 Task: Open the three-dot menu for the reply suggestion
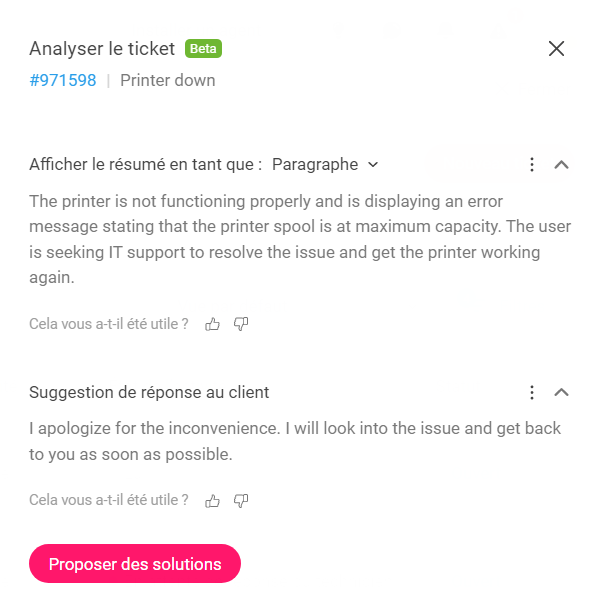point(532,393)
